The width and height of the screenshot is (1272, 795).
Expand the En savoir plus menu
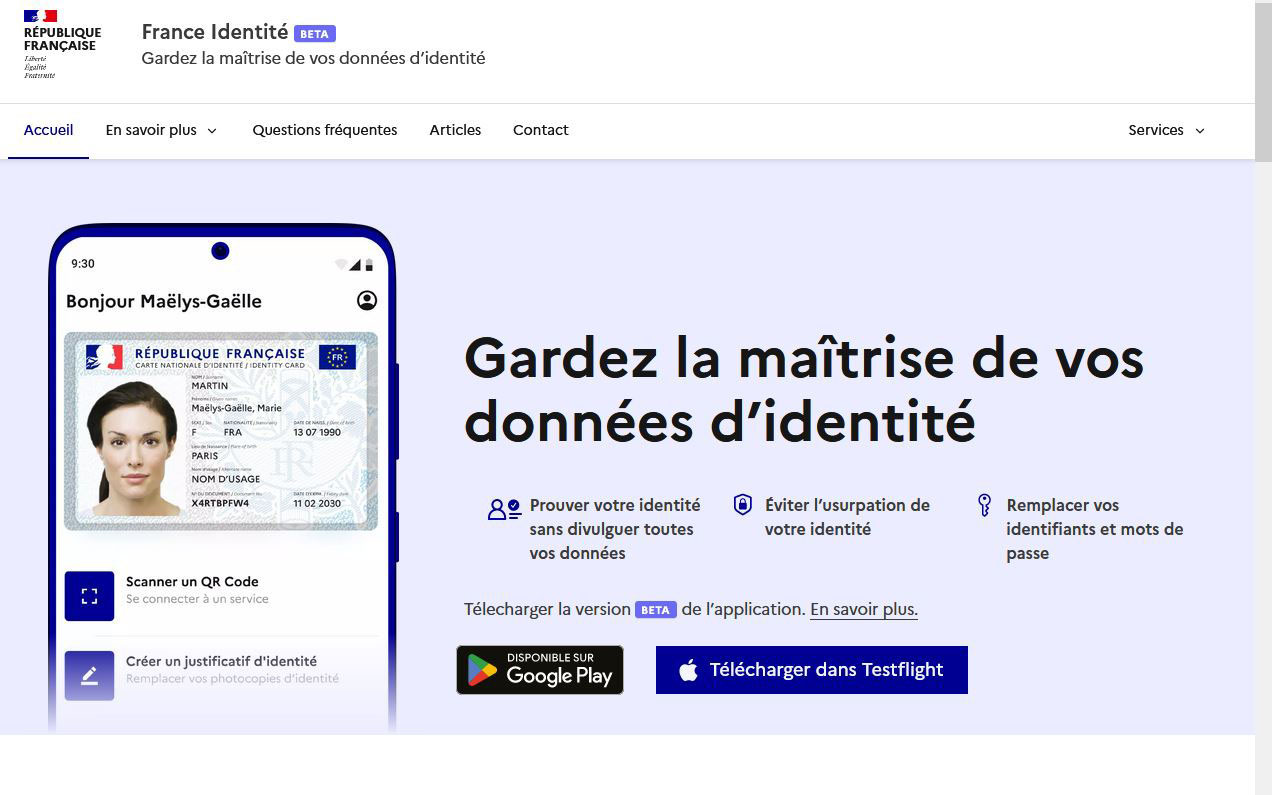coord(161,130)
